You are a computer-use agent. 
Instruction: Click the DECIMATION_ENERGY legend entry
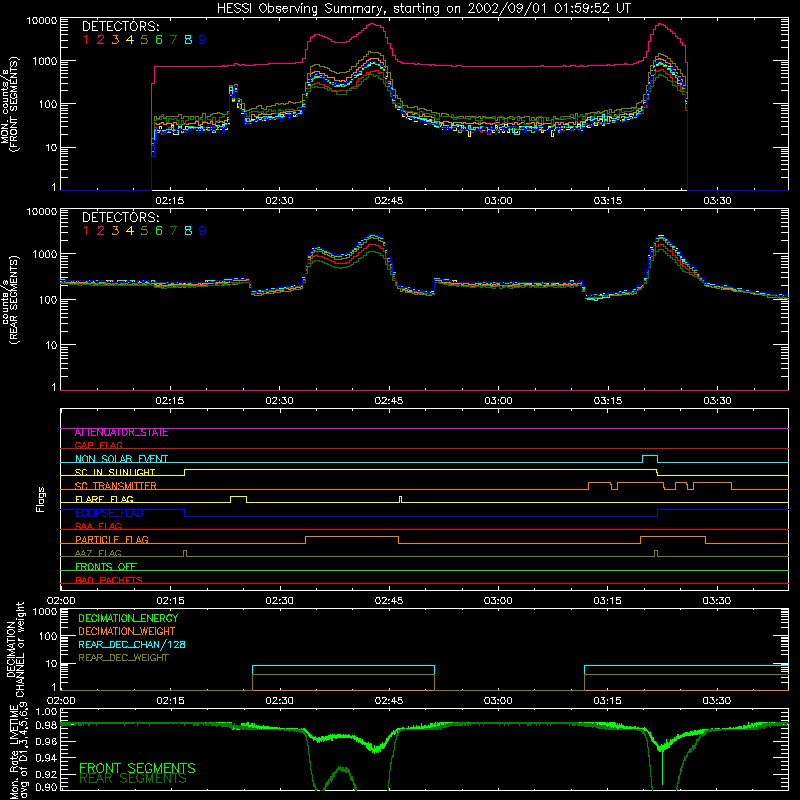coord(128,618)
